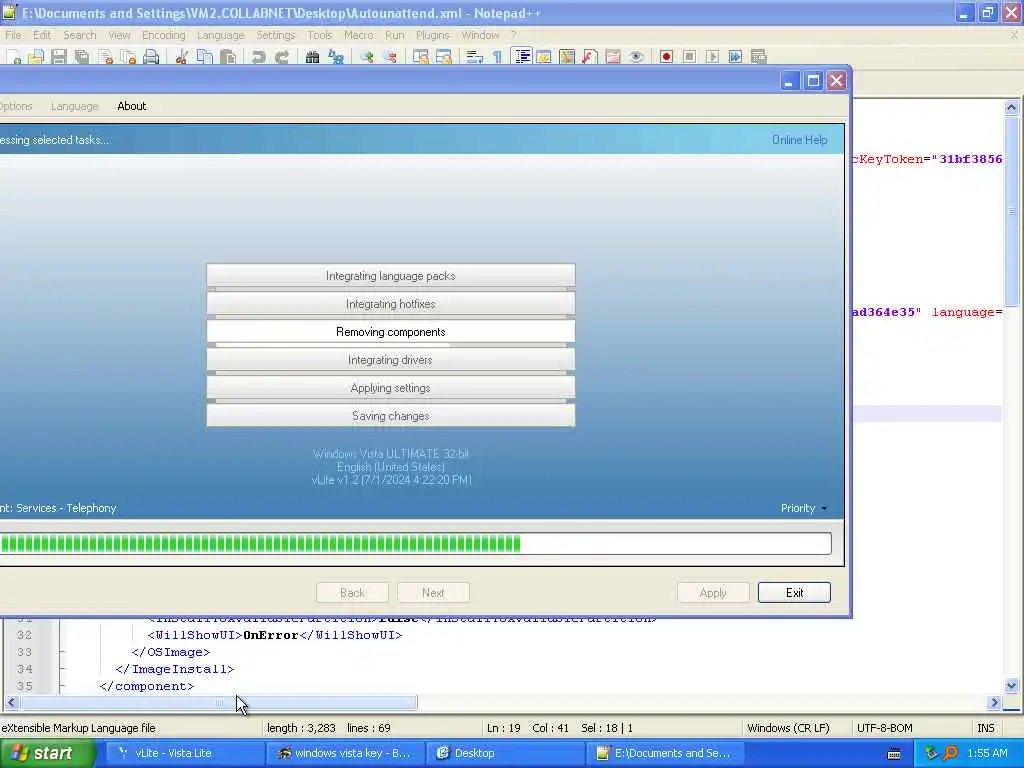Click the Redo arrow icon

pos(281,57)
